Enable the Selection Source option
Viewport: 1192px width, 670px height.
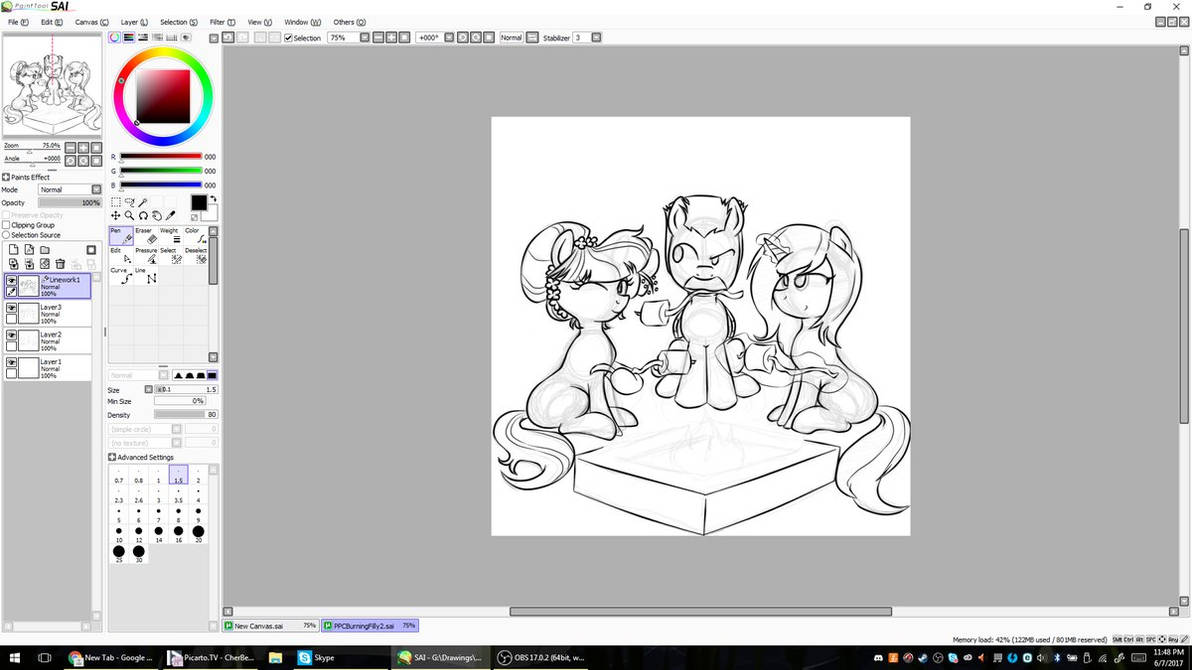pyautogui.click(x=6, y=235)
